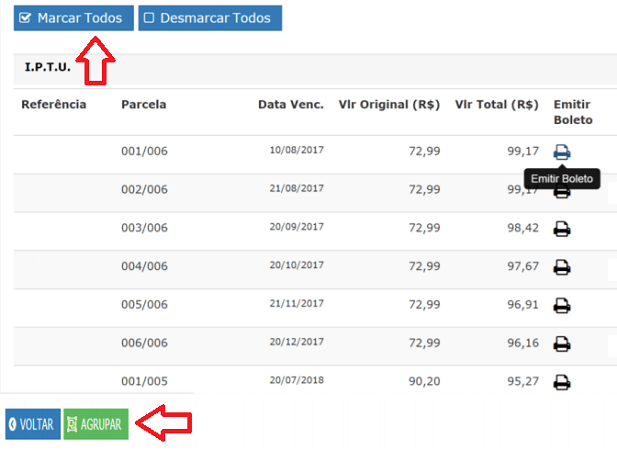Emit boleto for parcela 004/006
The image size is (617, 450).
click(x=562, y=267)
